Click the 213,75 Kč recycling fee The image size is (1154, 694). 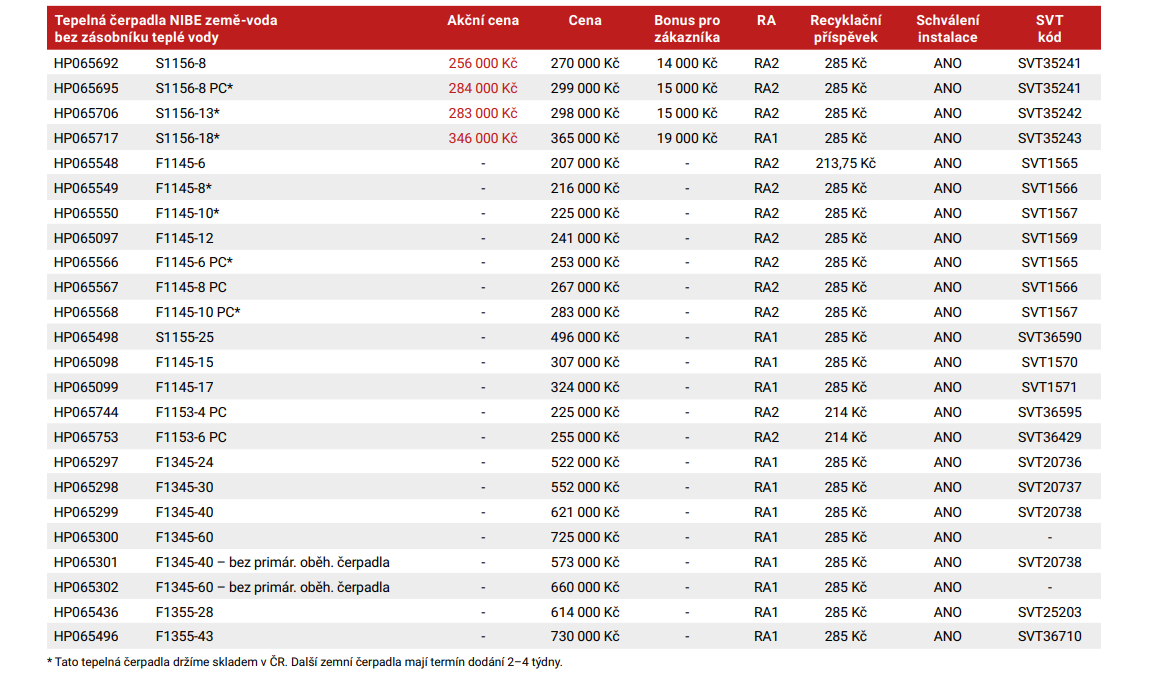(845, 163)
